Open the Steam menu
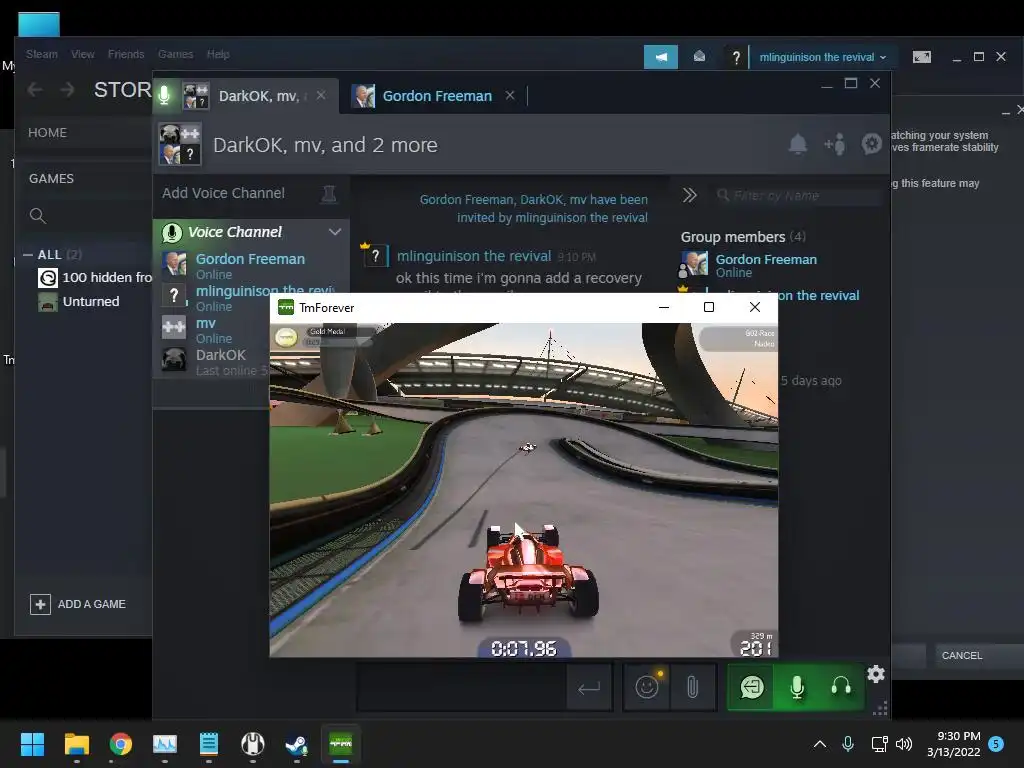The width and height of the screenshot is (1024, 768). pos(42,54)
